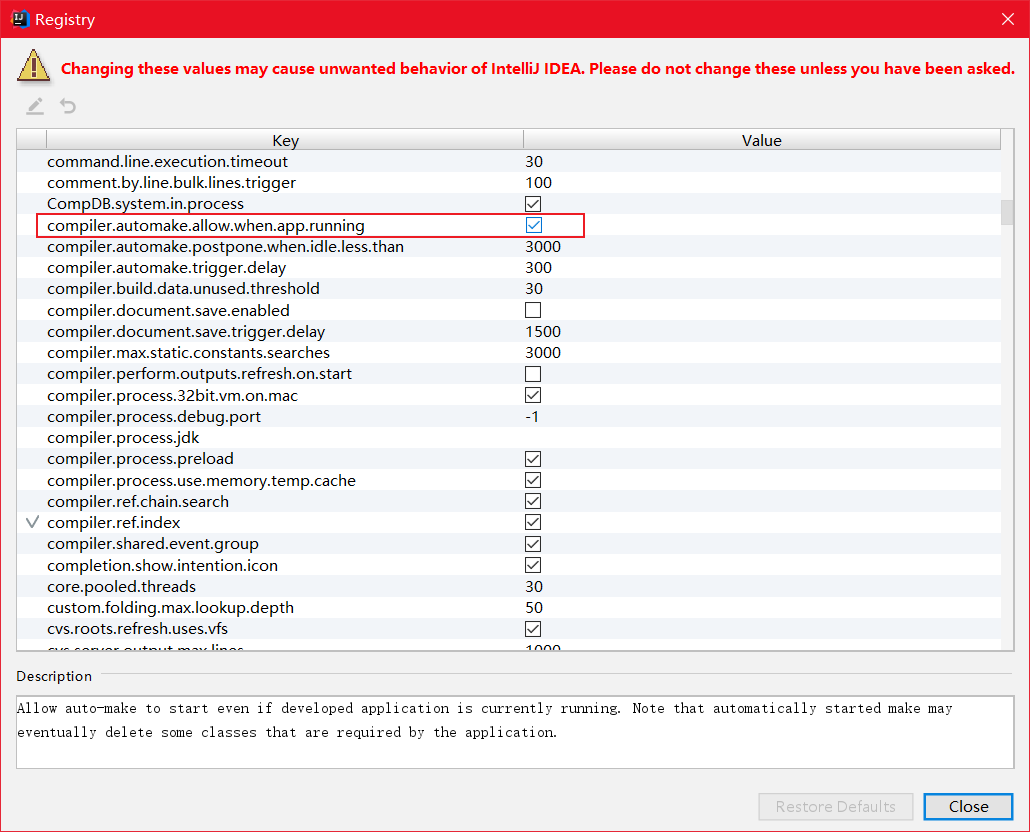Toggle completion.show.intention.icon checkbox
1030x832 pixels.
533,565
